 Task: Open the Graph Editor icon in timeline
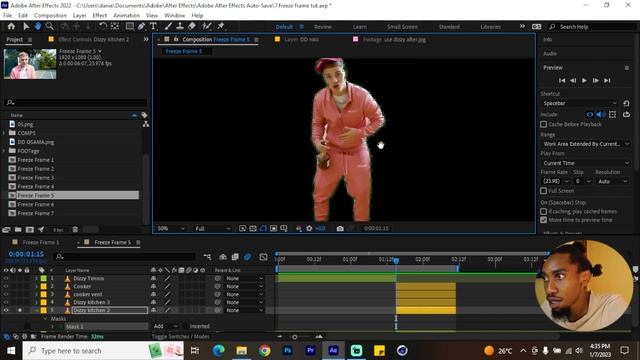coord(263,257)
